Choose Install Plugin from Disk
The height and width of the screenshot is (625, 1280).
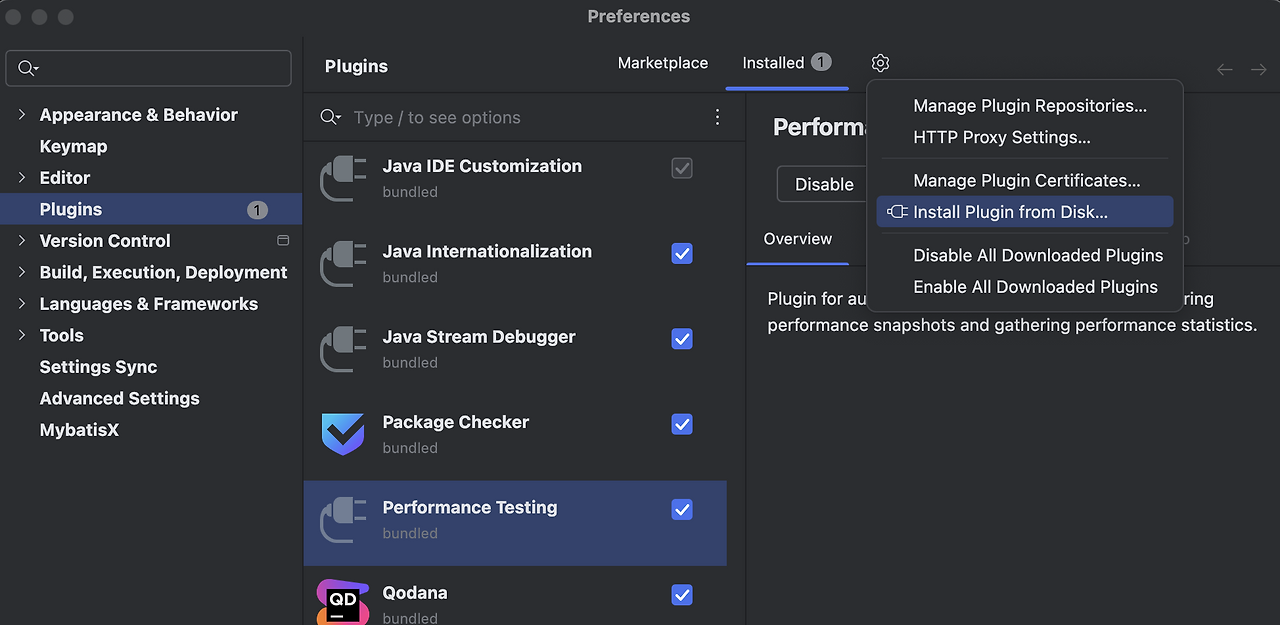point(1010,212)
